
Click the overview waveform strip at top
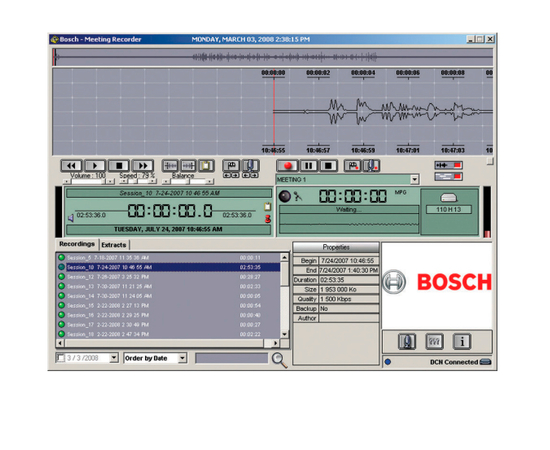tap(273, 57)
